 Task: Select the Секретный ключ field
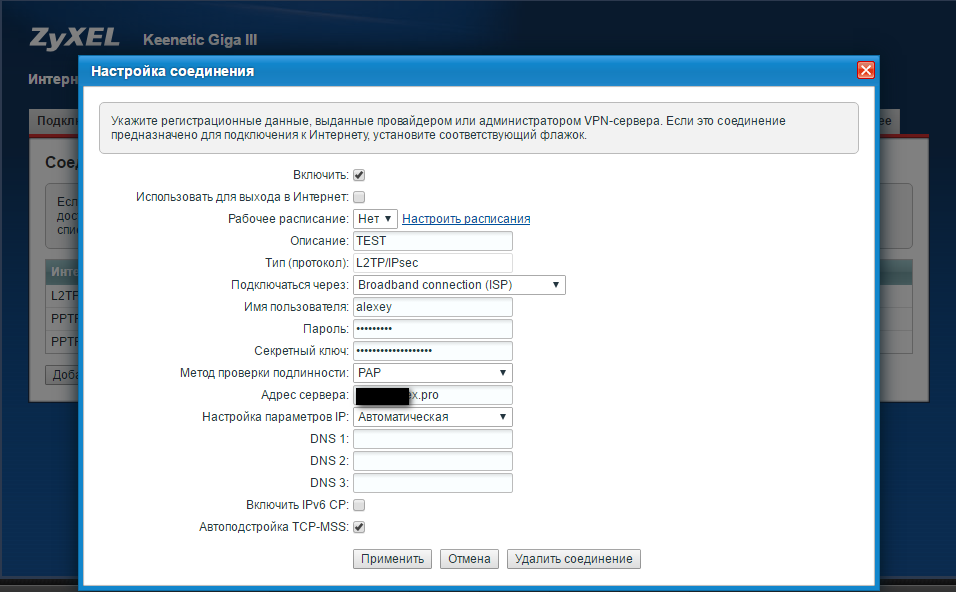432,351
